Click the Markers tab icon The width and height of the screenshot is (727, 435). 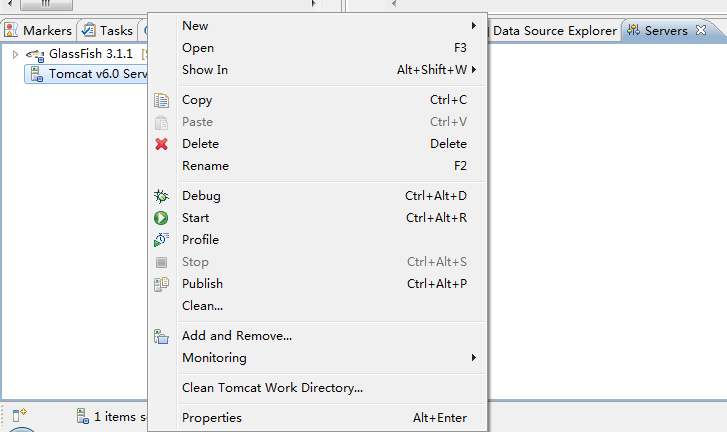[10, 30]
